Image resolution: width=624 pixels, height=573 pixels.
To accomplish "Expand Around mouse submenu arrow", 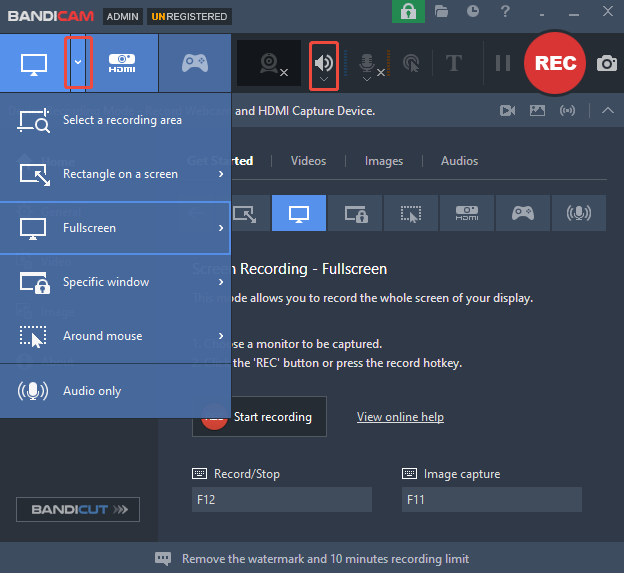I will click(221, 336).
